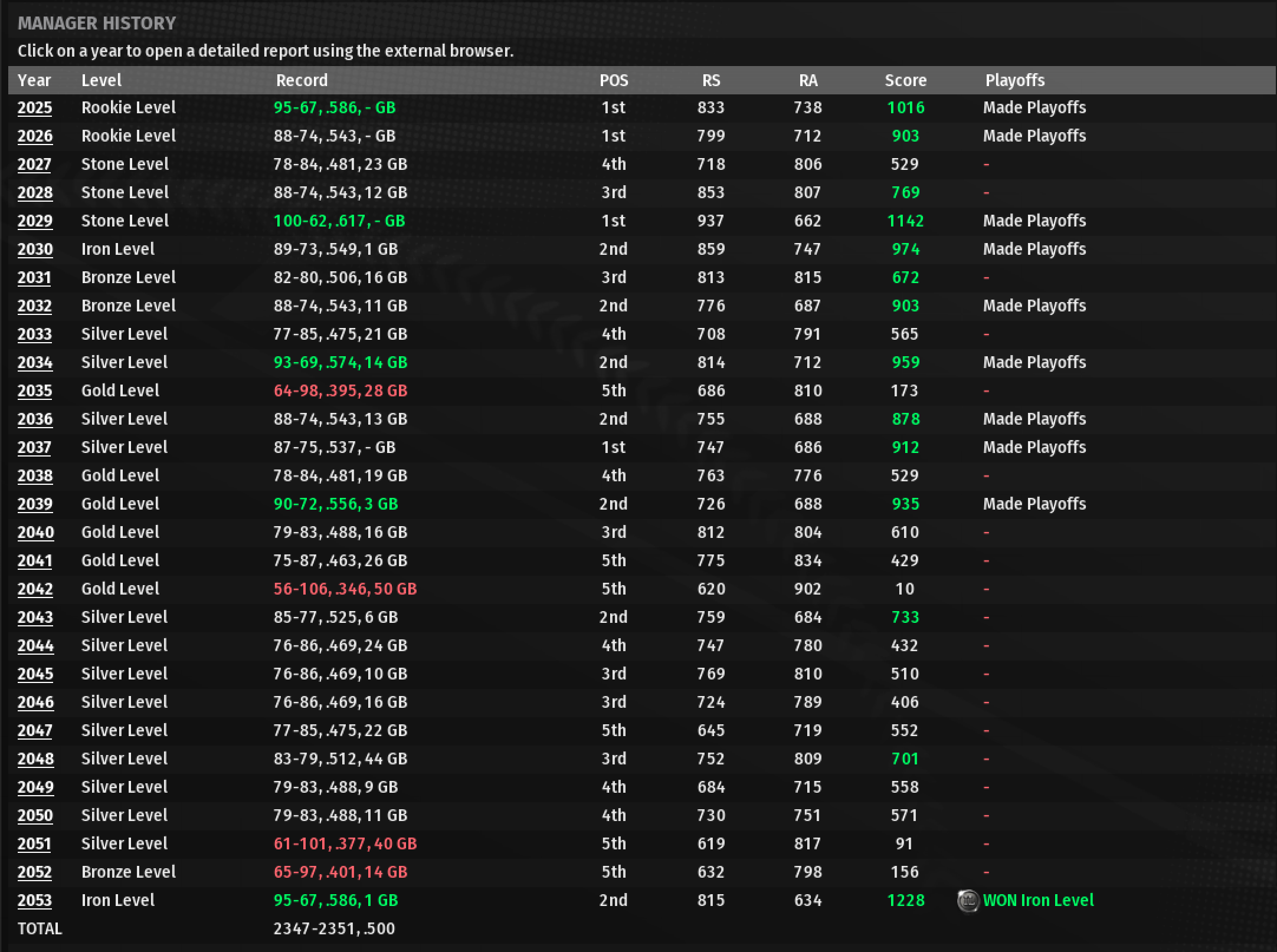Open the 2030 Iron Level year link

tap(35, 250)
